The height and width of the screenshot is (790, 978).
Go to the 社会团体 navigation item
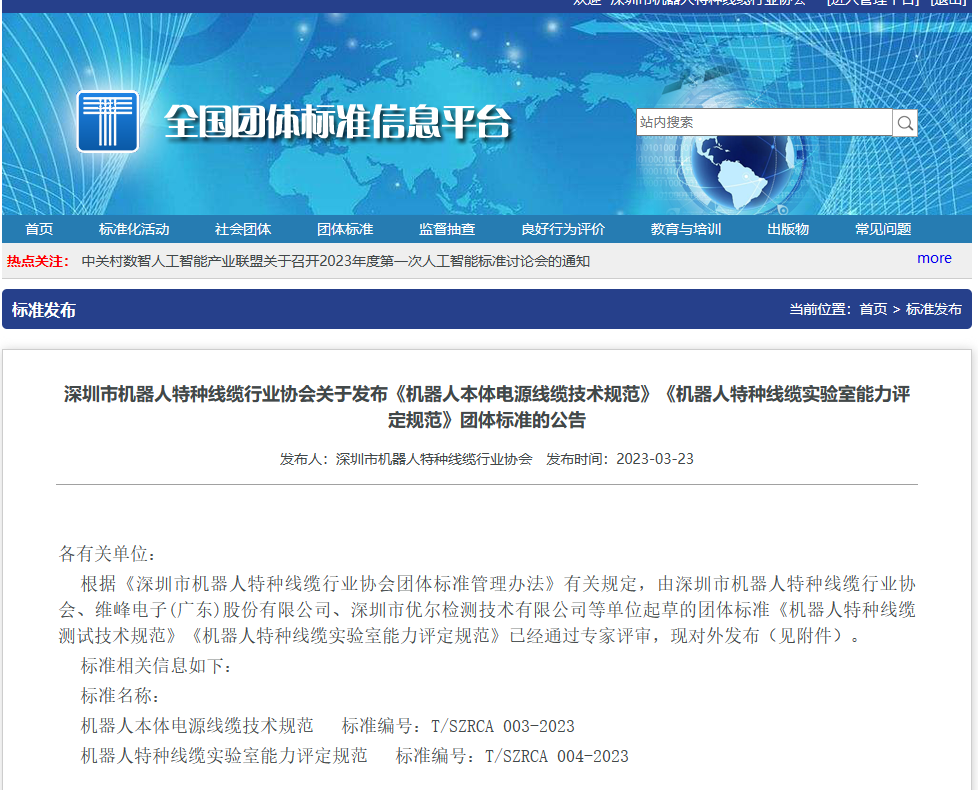click(243, 229)
